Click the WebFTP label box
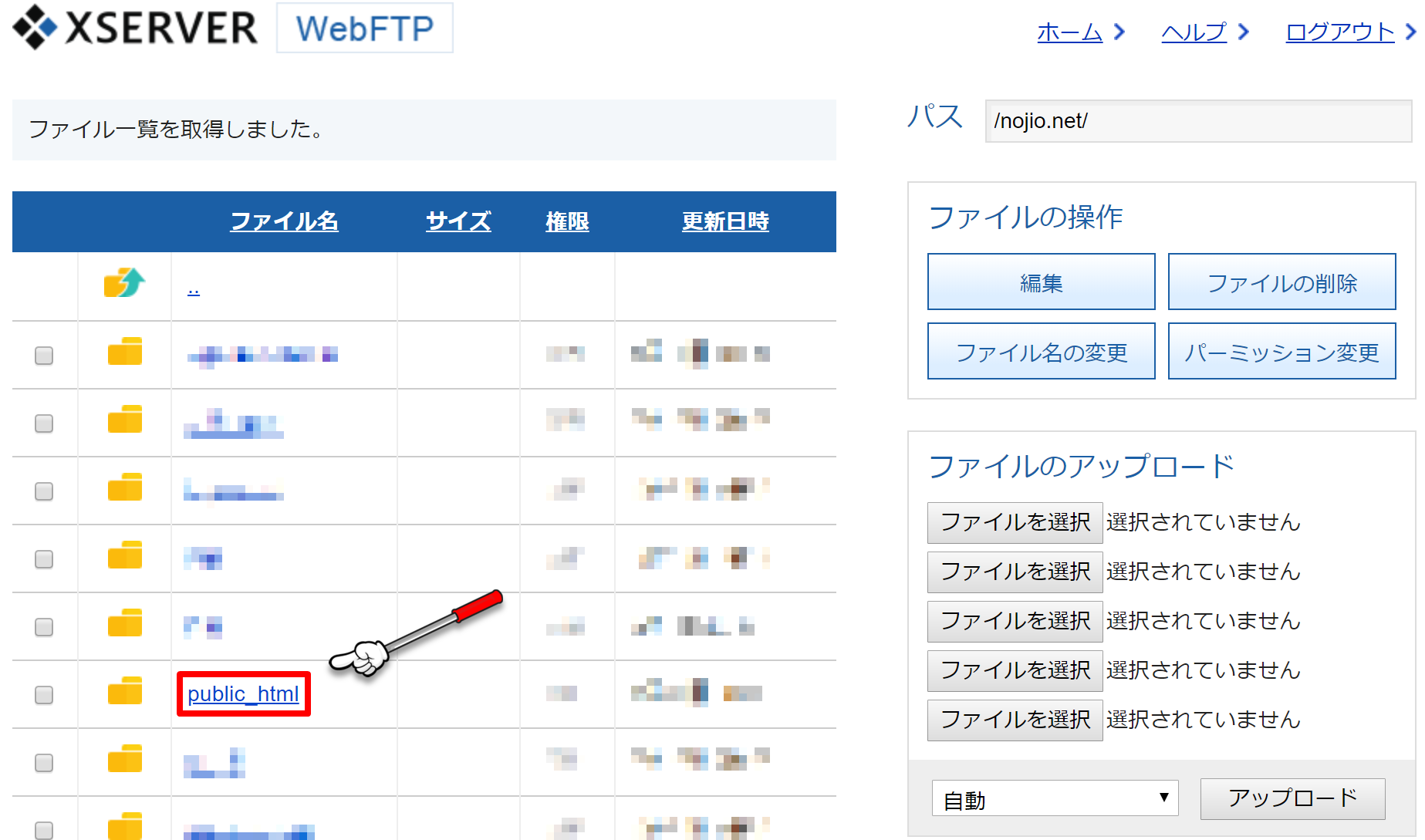The height and width of the screenshot is (840, 1425). pyautogui.click(x=365, y=29)
